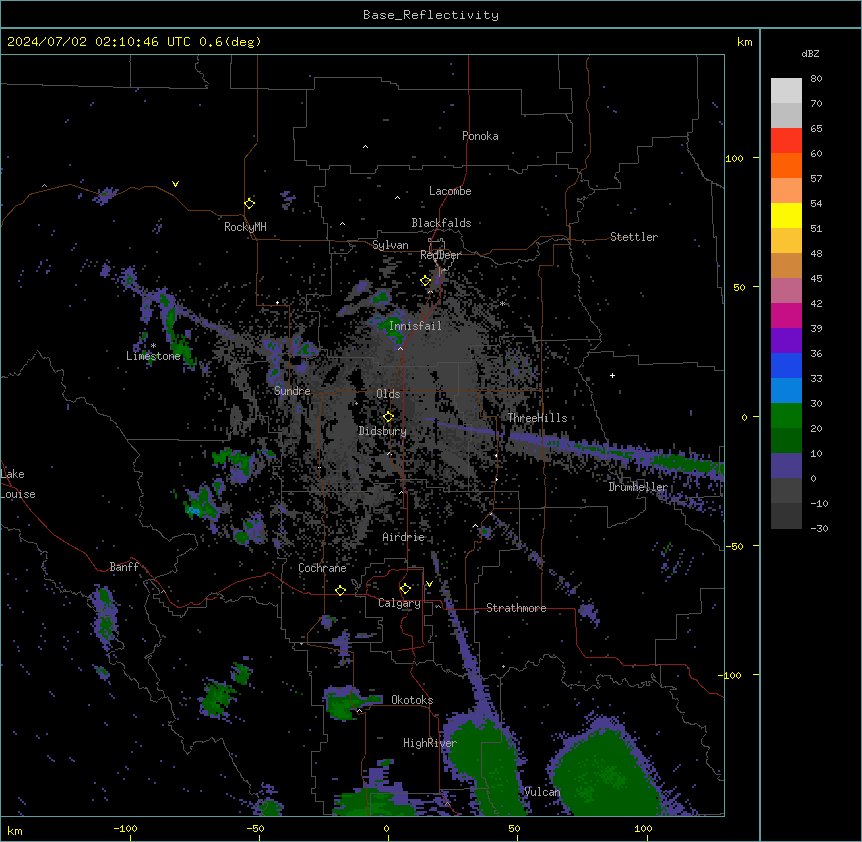This screenshot has height=842, width=862.
Task: Pick the yellow 51–54 dBZ legend swatch
Action: coord(786,215)
